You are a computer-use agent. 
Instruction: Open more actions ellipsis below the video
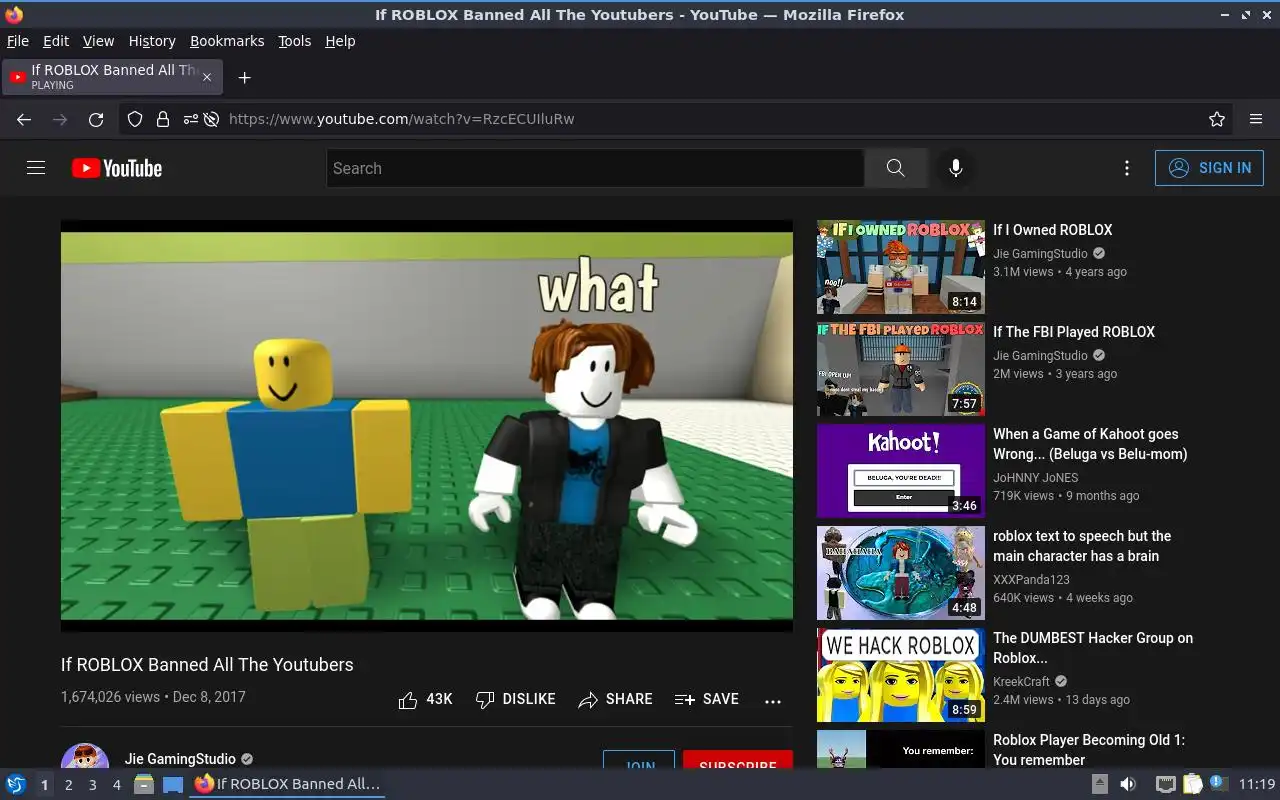tap(773, 701)
